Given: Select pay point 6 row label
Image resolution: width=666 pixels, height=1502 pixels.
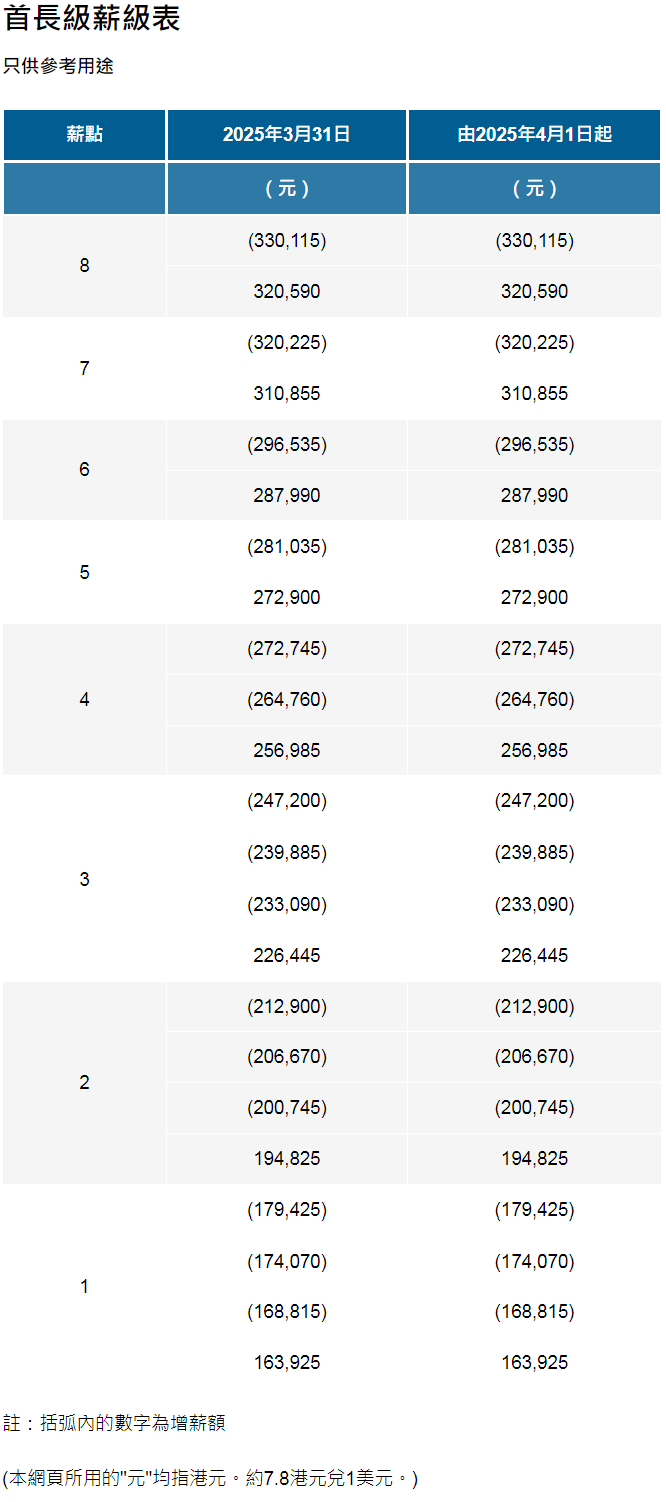Looking at the screenshot, I should coord(84,470).
